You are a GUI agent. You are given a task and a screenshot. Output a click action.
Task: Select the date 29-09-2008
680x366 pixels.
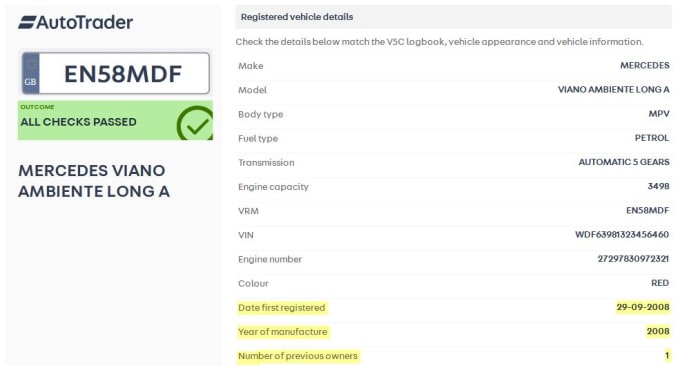coord(643,307)
